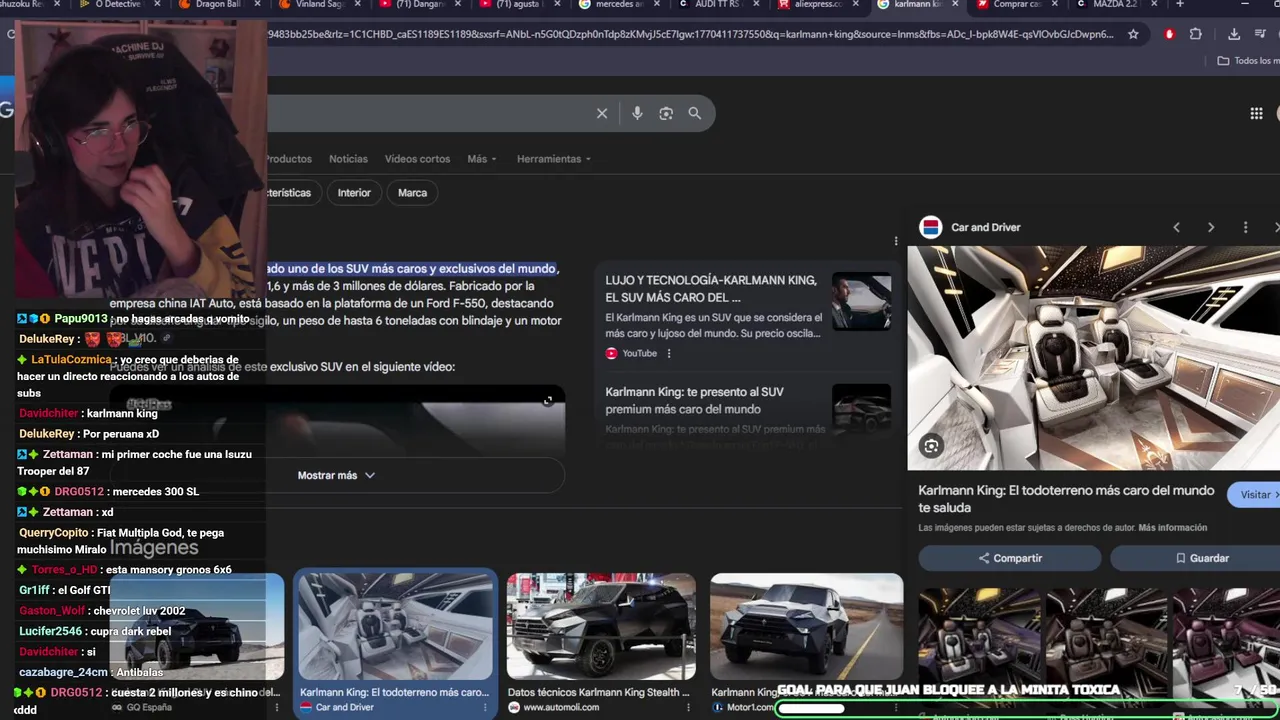This screenshot has width=1280, height=720.
Task: Open large Karlmann King interior preview image
Action: point(1093,358)
